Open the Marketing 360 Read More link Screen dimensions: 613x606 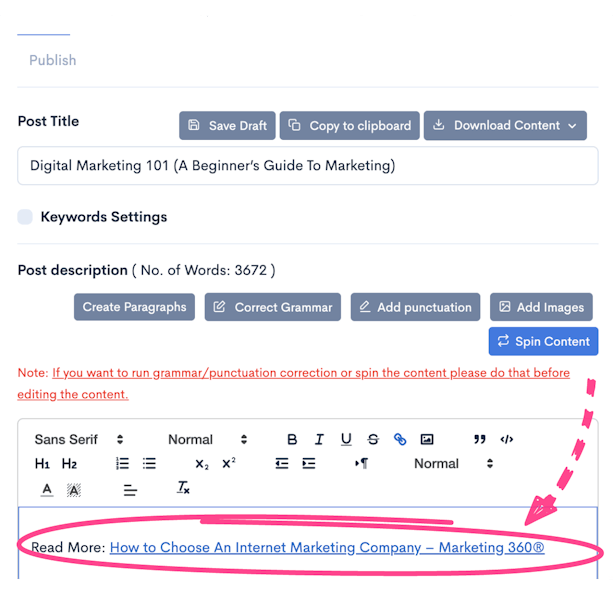327,547
